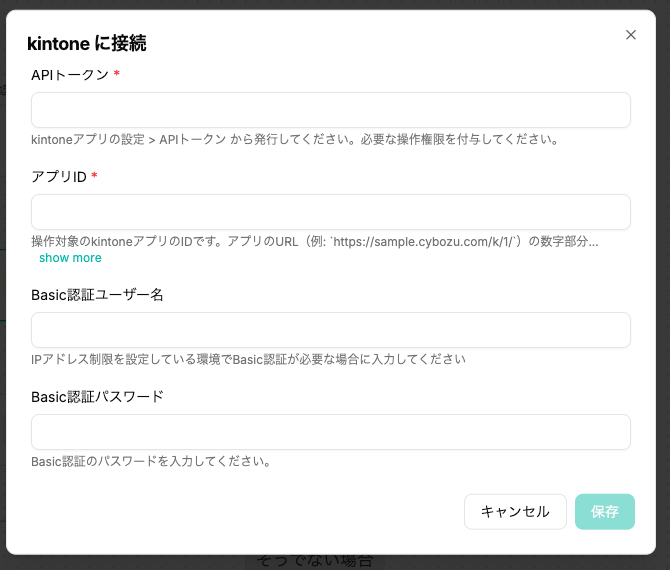Click the APIトークン help text about 発行

(293, 139)
